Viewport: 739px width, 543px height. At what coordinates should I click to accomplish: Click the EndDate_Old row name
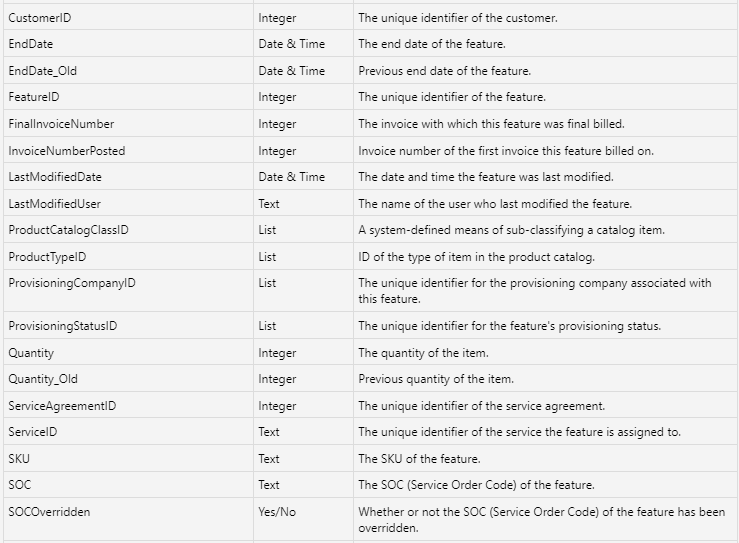pyautogui.click(x=42, y=71)
